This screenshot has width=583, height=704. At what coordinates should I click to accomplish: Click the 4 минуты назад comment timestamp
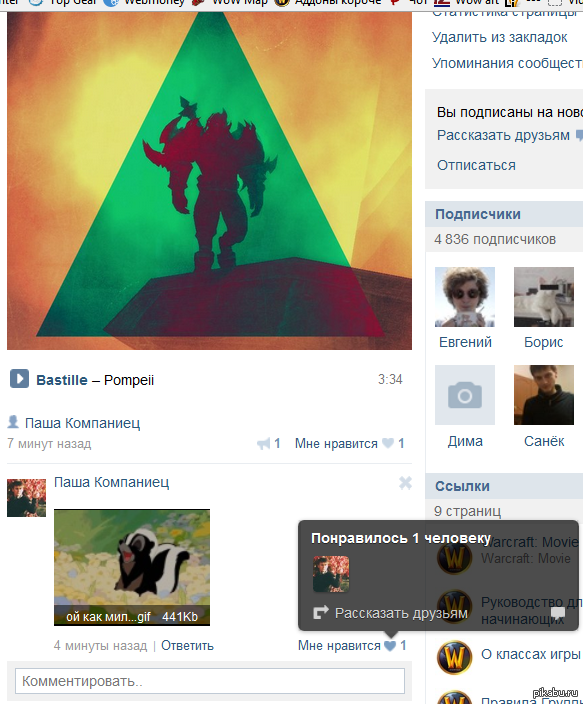click(100, 646)
